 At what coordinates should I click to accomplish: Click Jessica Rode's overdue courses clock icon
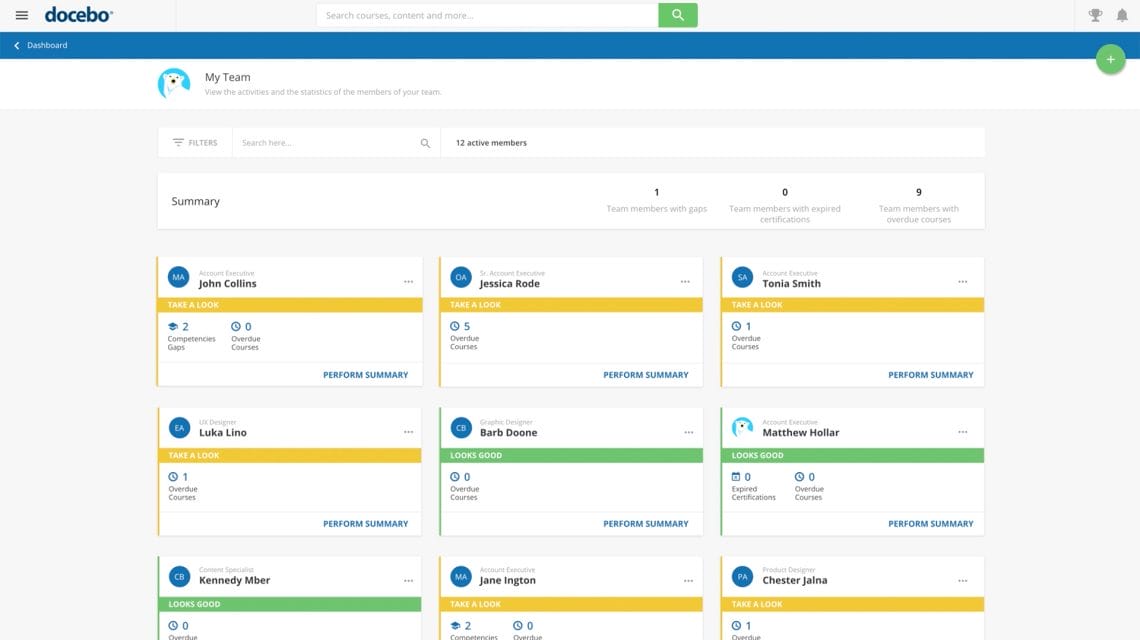pos(454,327)
